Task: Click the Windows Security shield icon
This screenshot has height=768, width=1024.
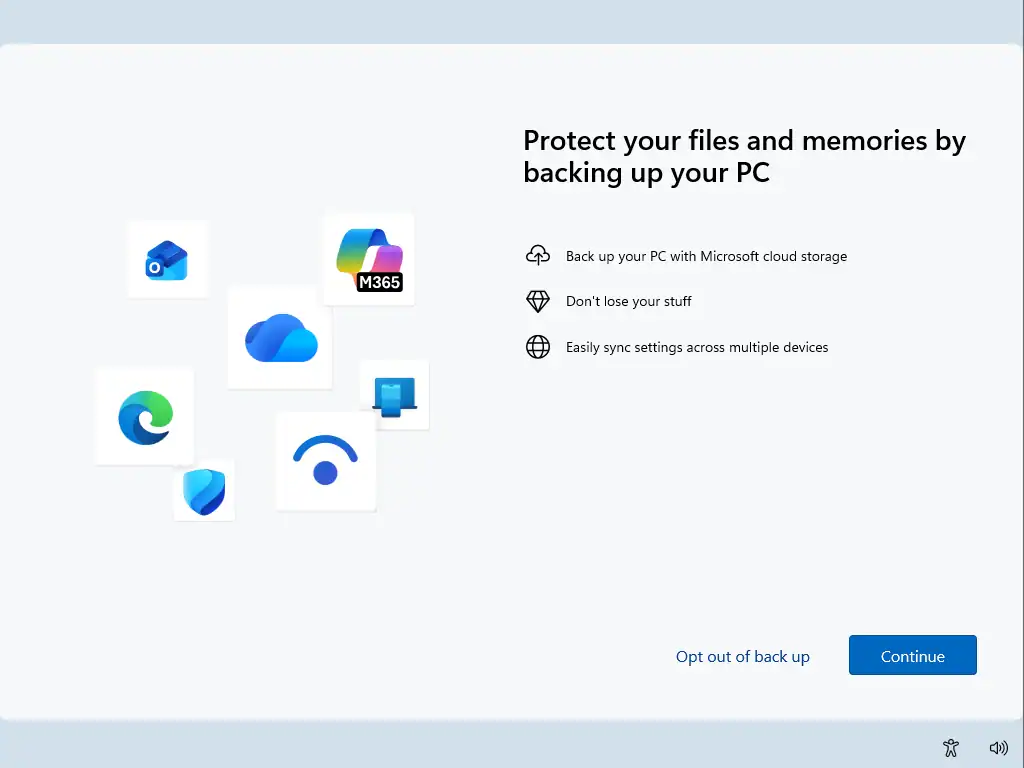Action: click(204, 491)
